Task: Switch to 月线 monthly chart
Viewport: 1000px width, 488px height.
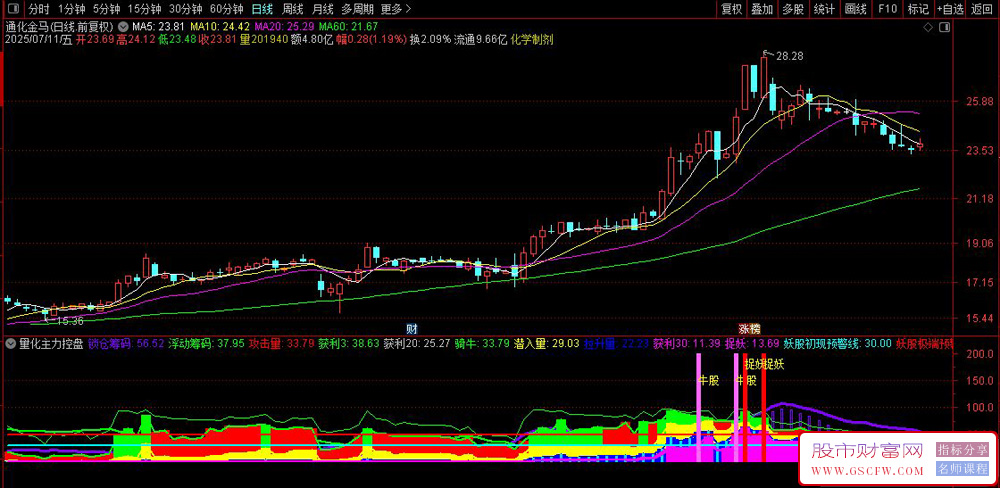Action: 323,9
